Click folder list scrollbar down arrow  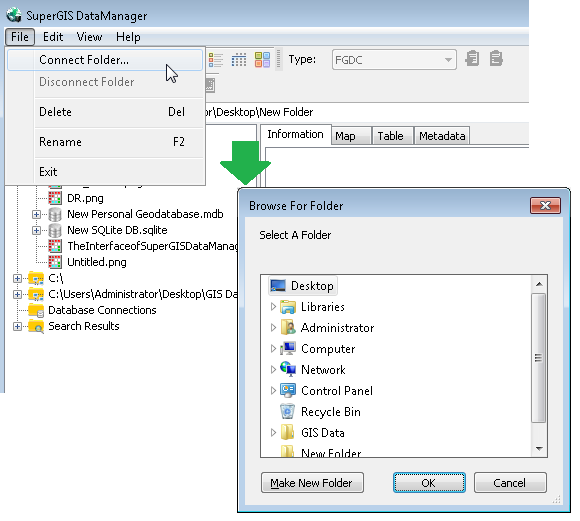[x=539, y=449]
